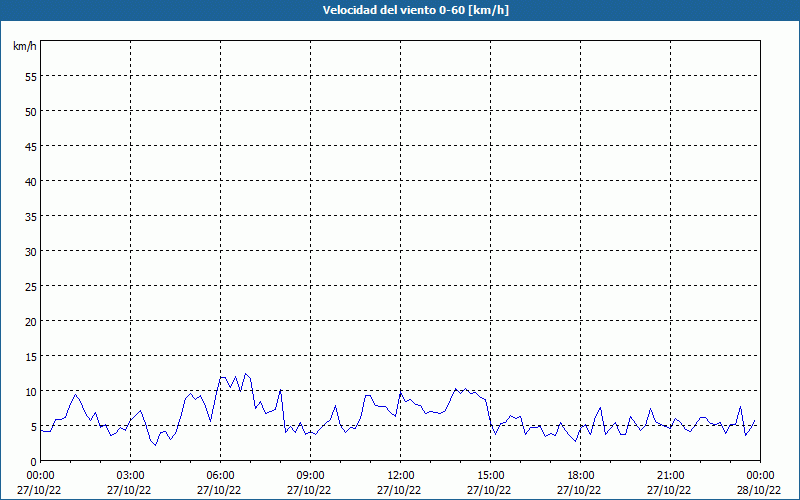Click the 03:00 time label on the x-axis

point(130,475)
